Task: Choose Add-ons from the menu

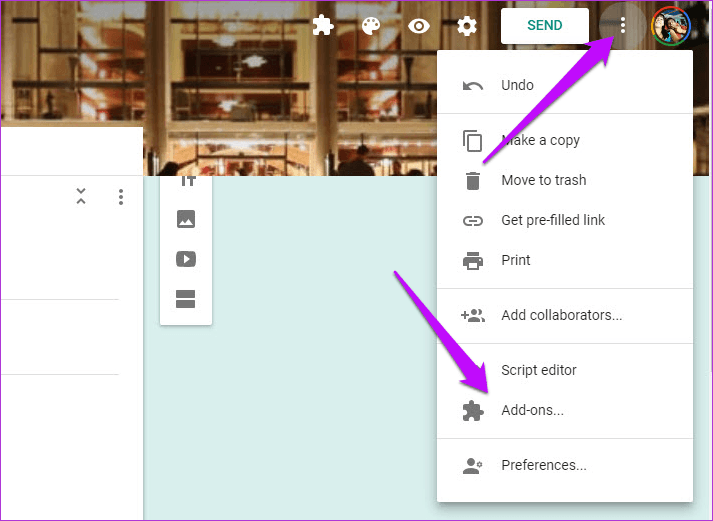Action: coord(565,411)
